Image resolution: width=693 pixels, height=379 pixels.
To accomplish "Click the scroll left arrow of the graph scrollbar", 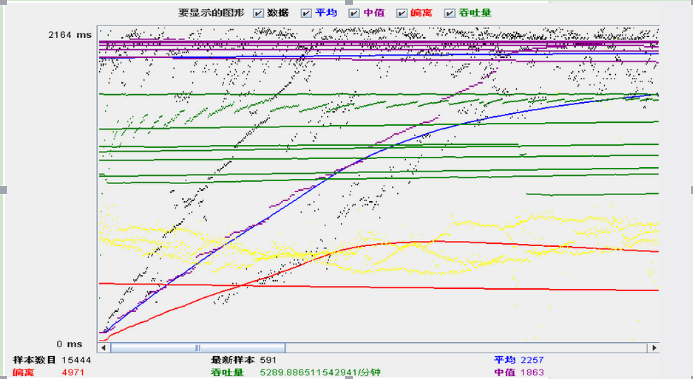I will (104, 348).
